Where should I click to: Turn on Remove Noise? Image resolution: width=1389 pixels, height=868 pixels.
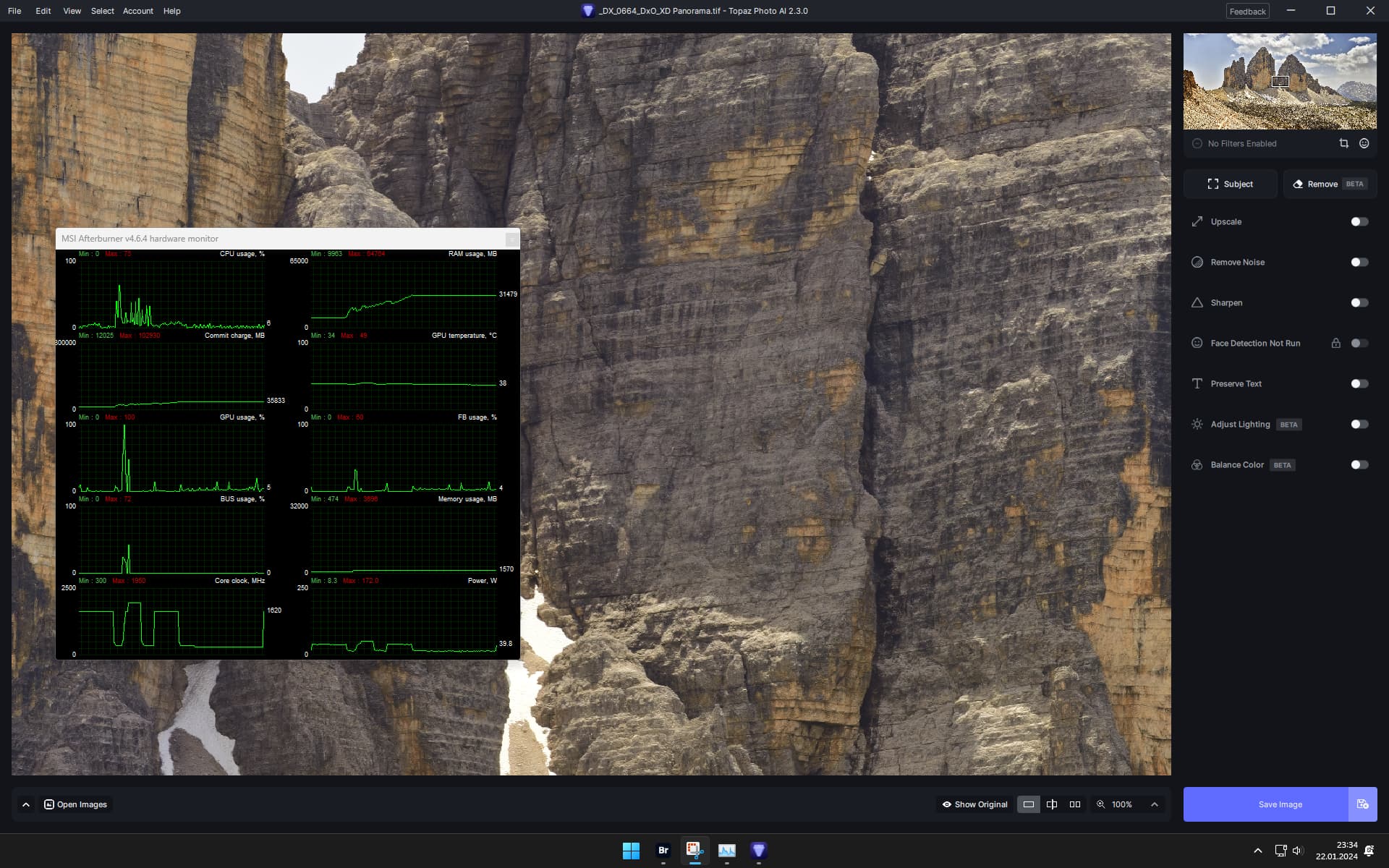1359,262
